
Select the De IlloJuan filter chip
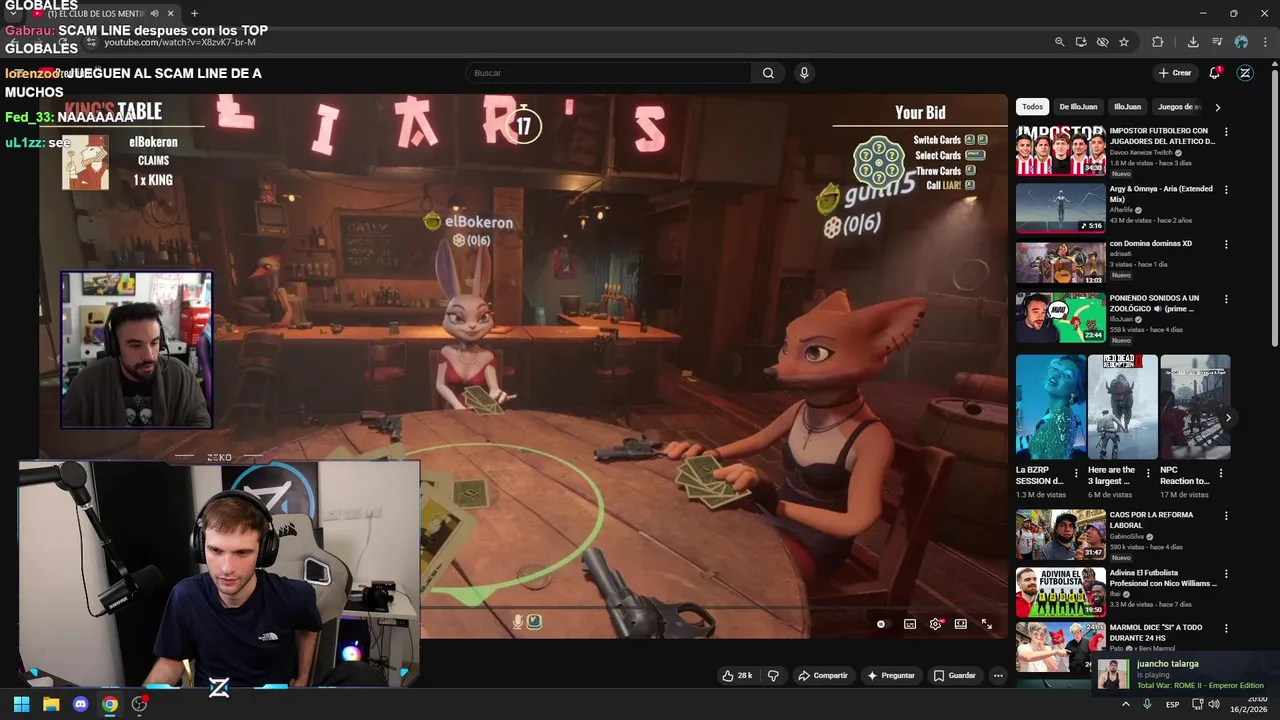coord(1078,107)
